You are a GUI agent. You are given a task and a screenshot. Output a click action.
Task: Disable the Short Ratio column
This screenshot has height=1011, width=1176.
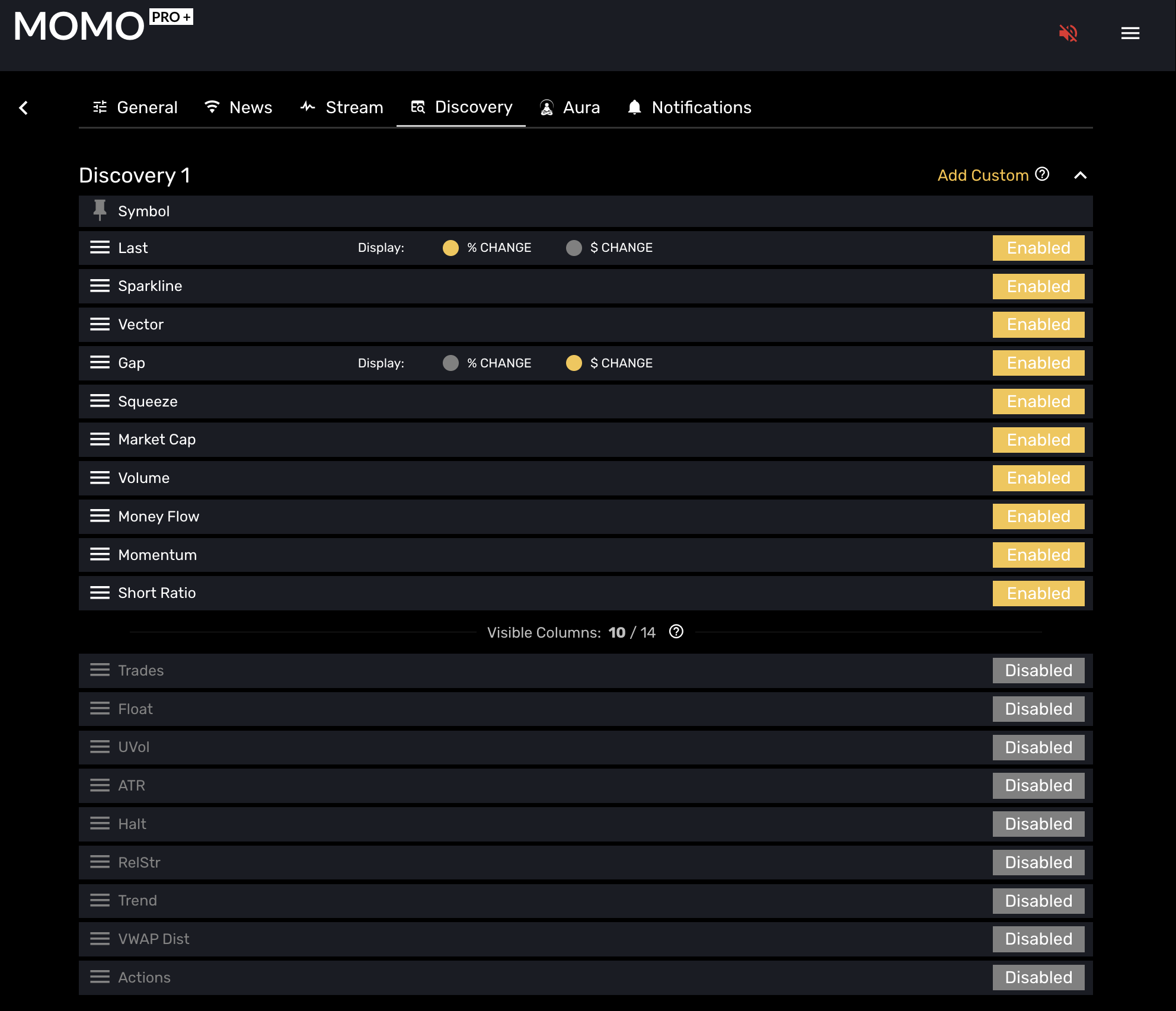(1038, 593)
